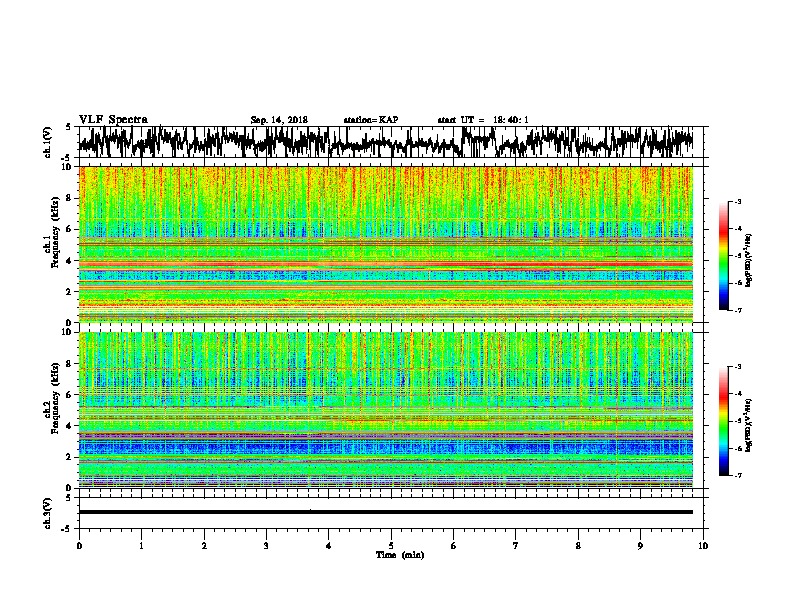792x612 pixels.
Task: Click the "2" kHz tick on ch.1 frequency axis
Action: click(70, 292)
